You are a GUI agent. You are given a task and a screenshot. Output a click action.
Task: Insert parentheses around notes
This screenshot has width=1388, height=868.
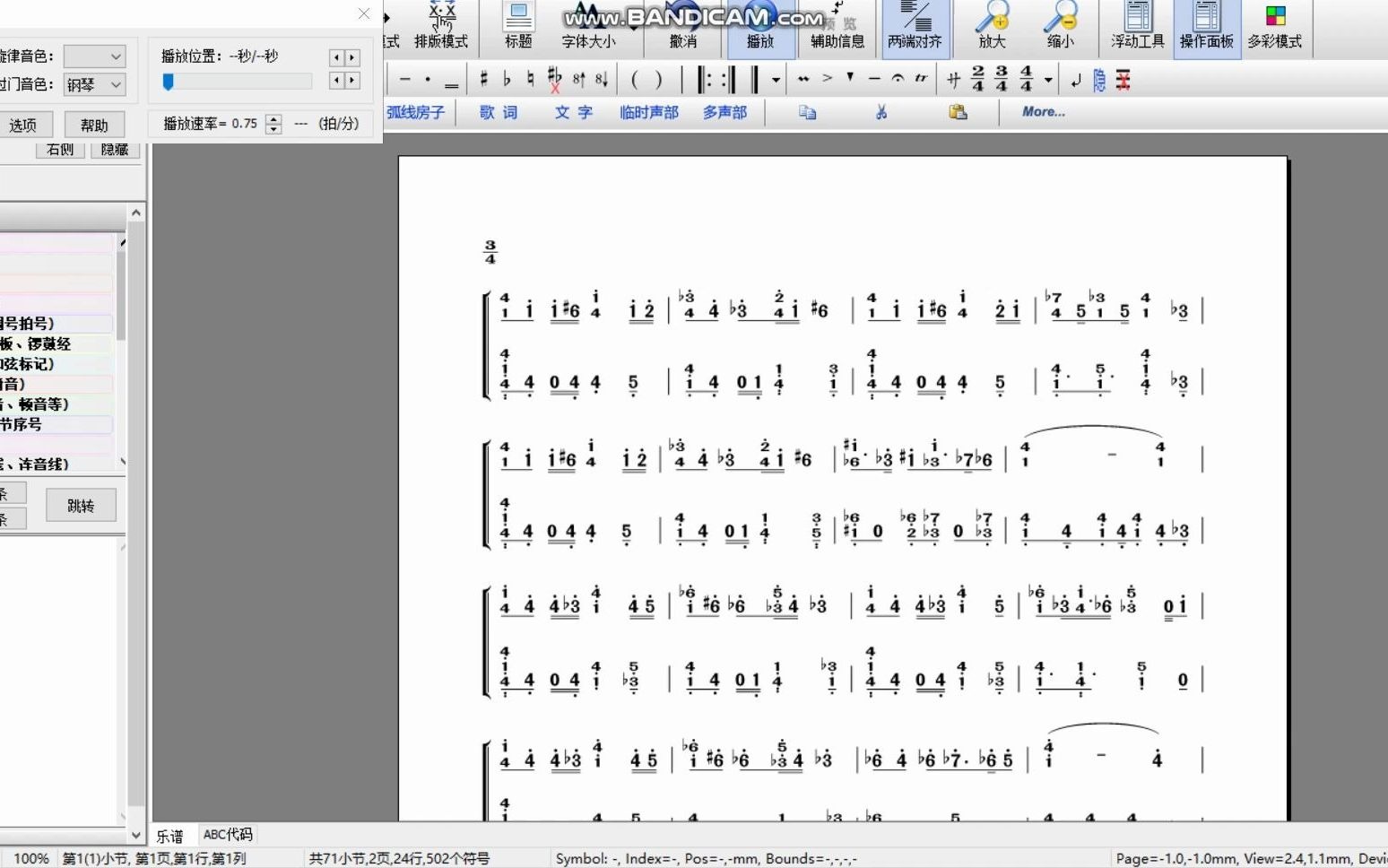646,80
